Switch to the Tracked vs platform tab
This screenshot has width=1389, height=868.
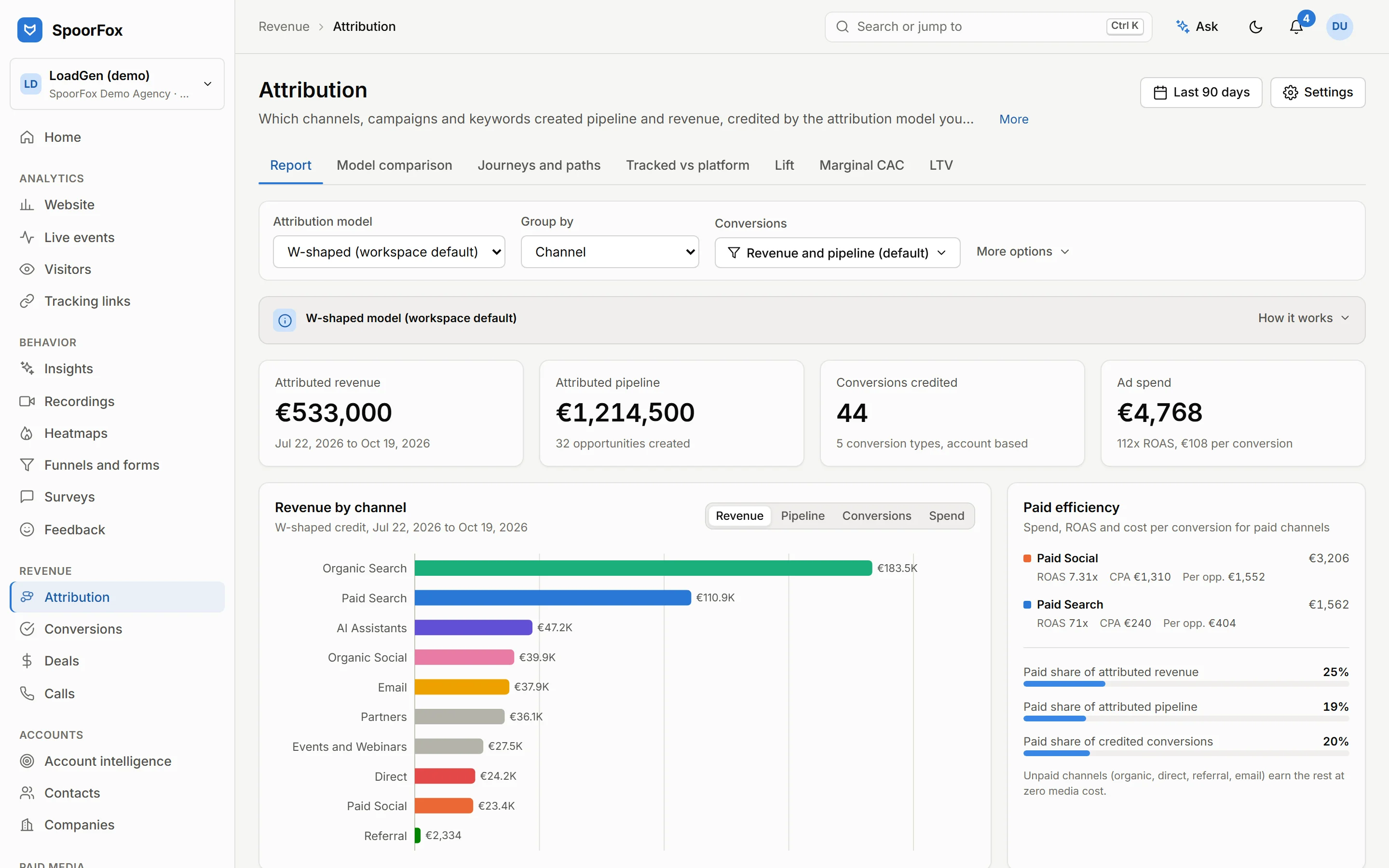(x=688, y=165)
